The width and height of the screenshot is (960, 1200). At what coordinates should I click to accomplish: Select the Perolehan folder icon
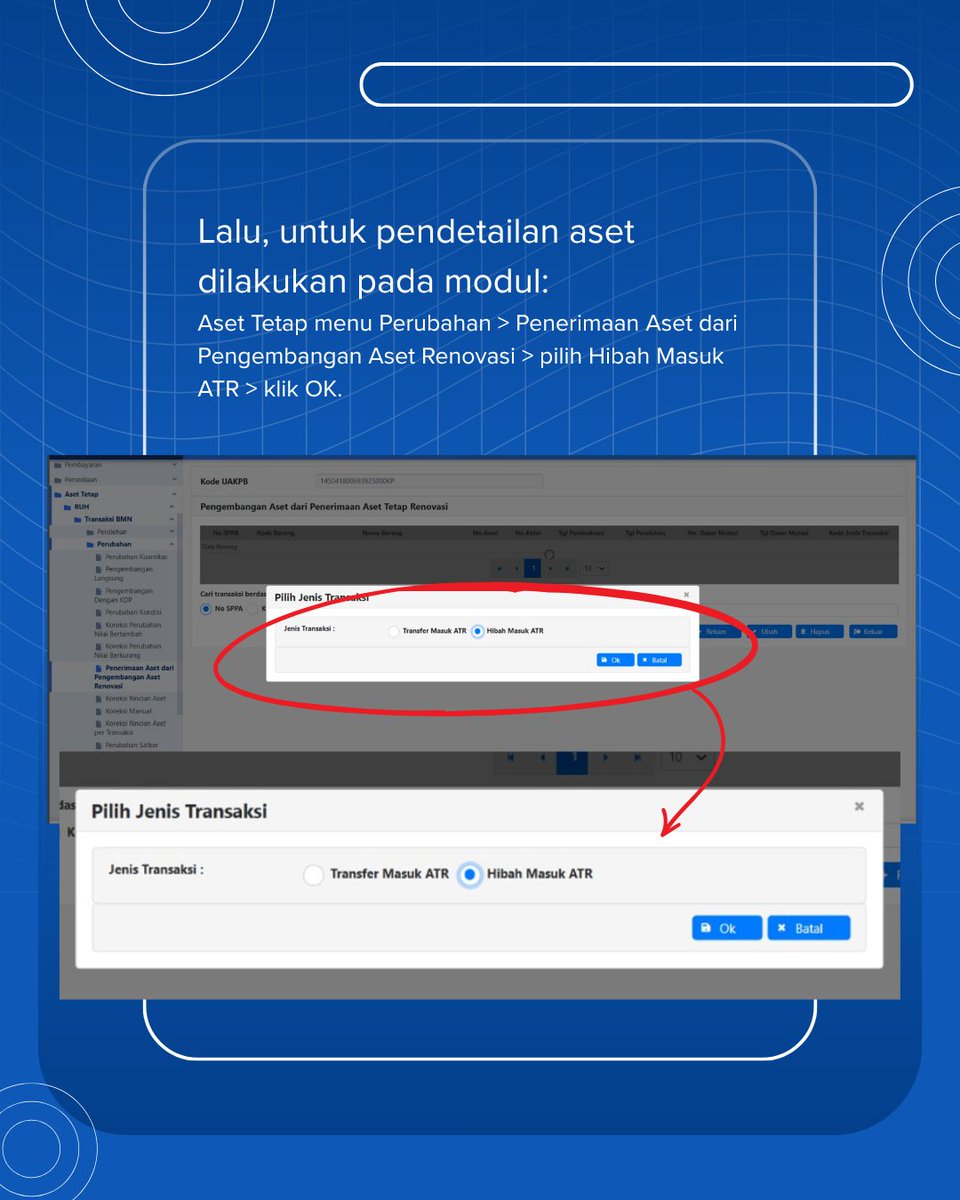[90, 531]
